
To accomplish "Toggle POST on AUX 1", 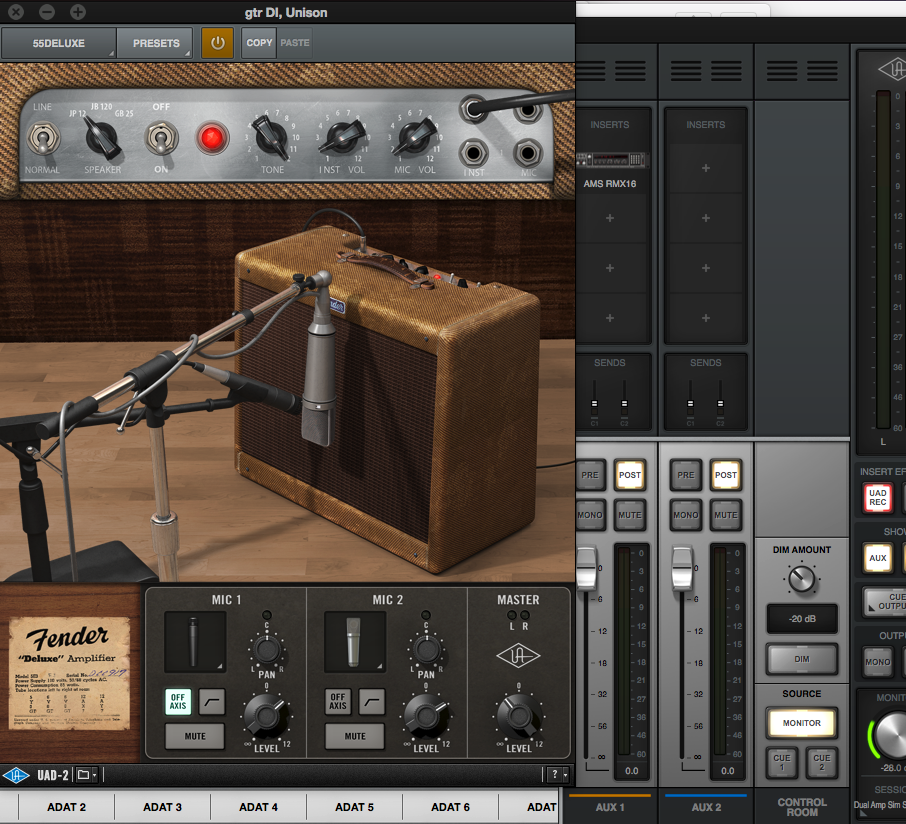I will pos(630,475).
